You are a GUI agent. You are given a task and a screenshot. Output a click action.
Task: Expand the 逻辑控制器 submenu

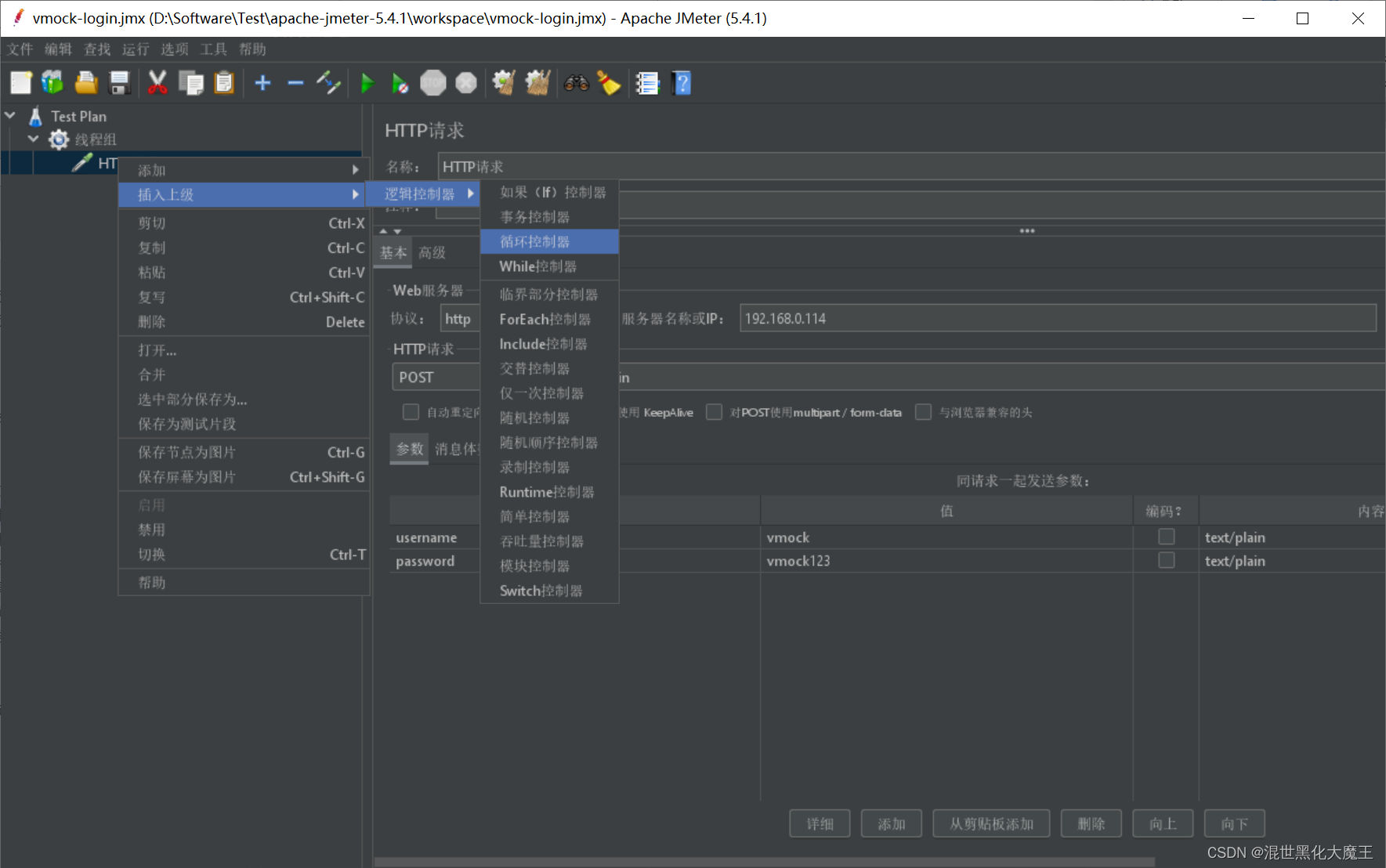[422, 193]
